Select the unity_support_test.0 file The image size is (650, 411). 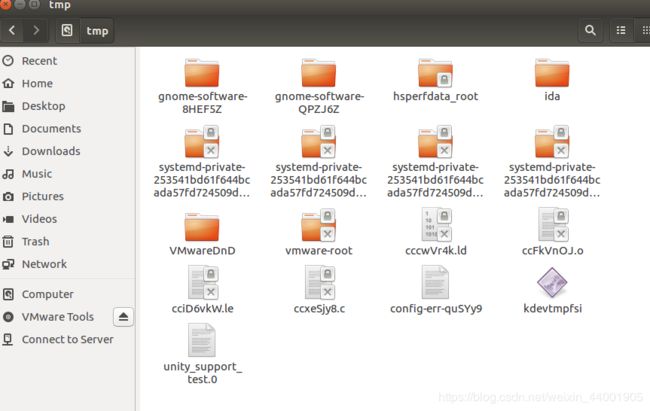[x=202, y=355]
